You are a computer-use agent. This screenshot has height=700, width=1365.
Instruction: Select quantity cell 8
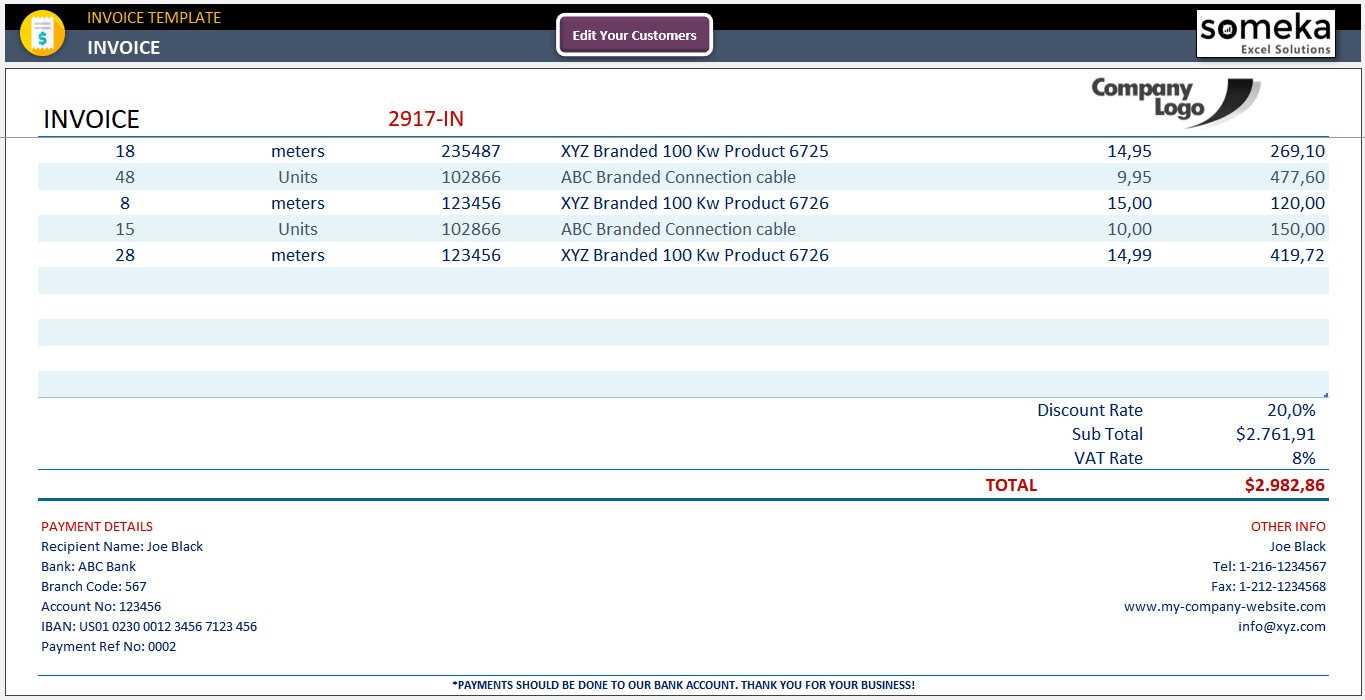pyautogui.click(x=125, y=203)
